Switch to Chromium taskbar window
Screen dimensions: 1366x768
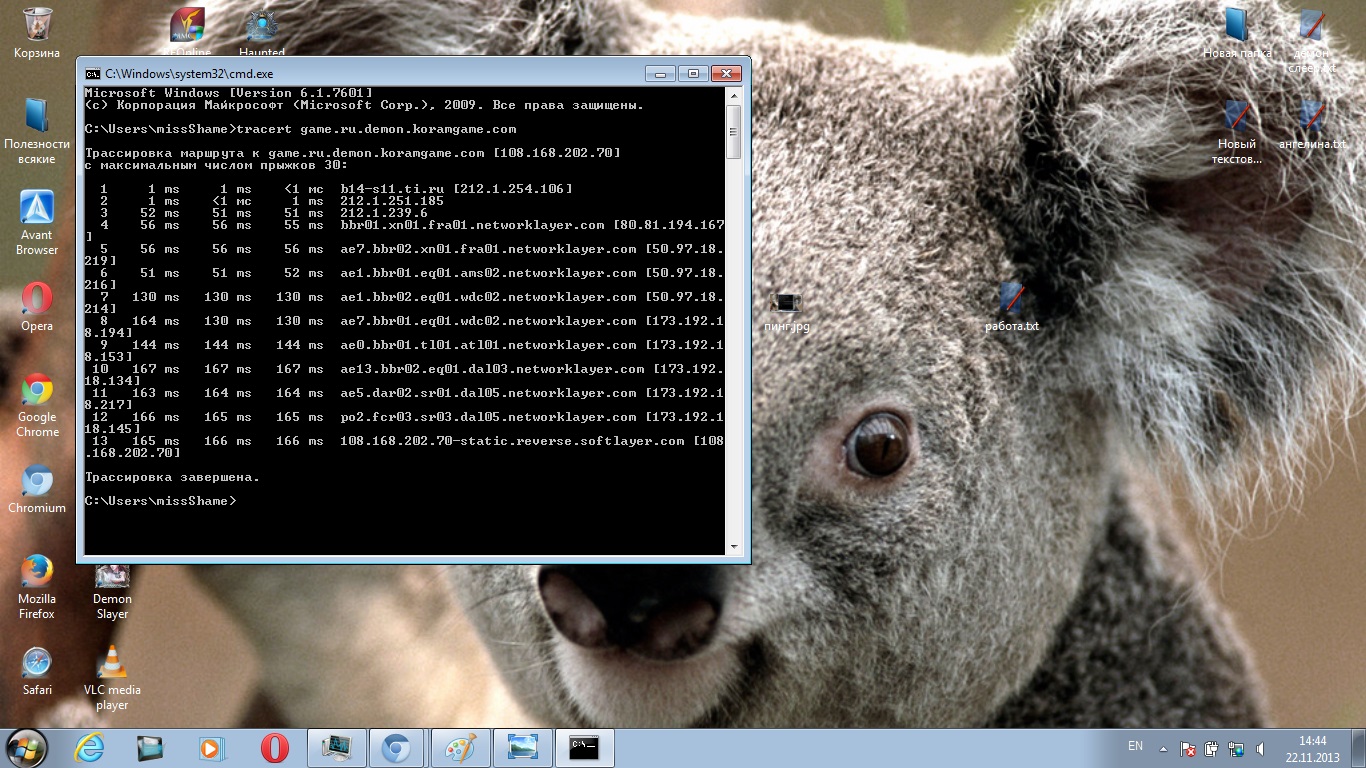(397, 748)
